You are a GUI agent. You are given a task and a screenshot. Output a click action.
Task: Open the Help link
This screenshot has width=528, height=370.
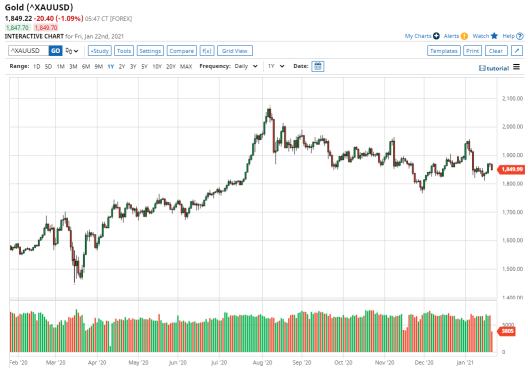tap(508, 36)
